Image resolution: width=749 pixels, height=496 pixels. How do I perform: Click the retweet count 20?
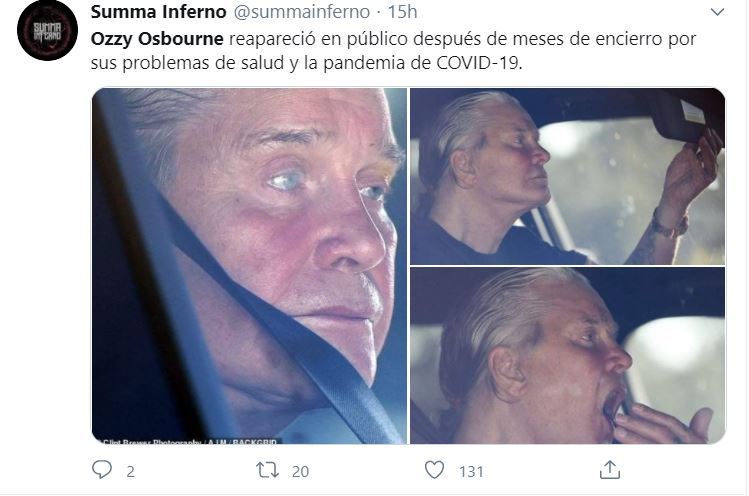tap(300, 472)
